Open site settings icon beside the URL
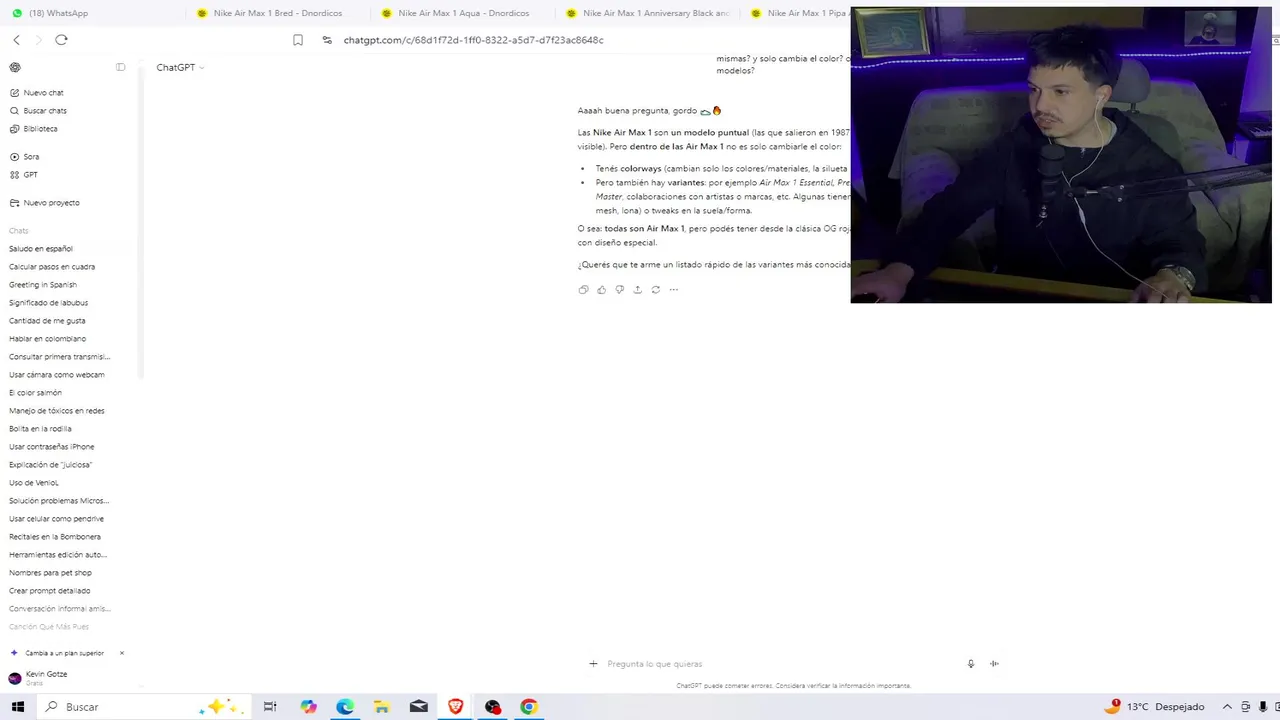The height and width of the screenshot is (720, 1280). (x=327, y=40)
